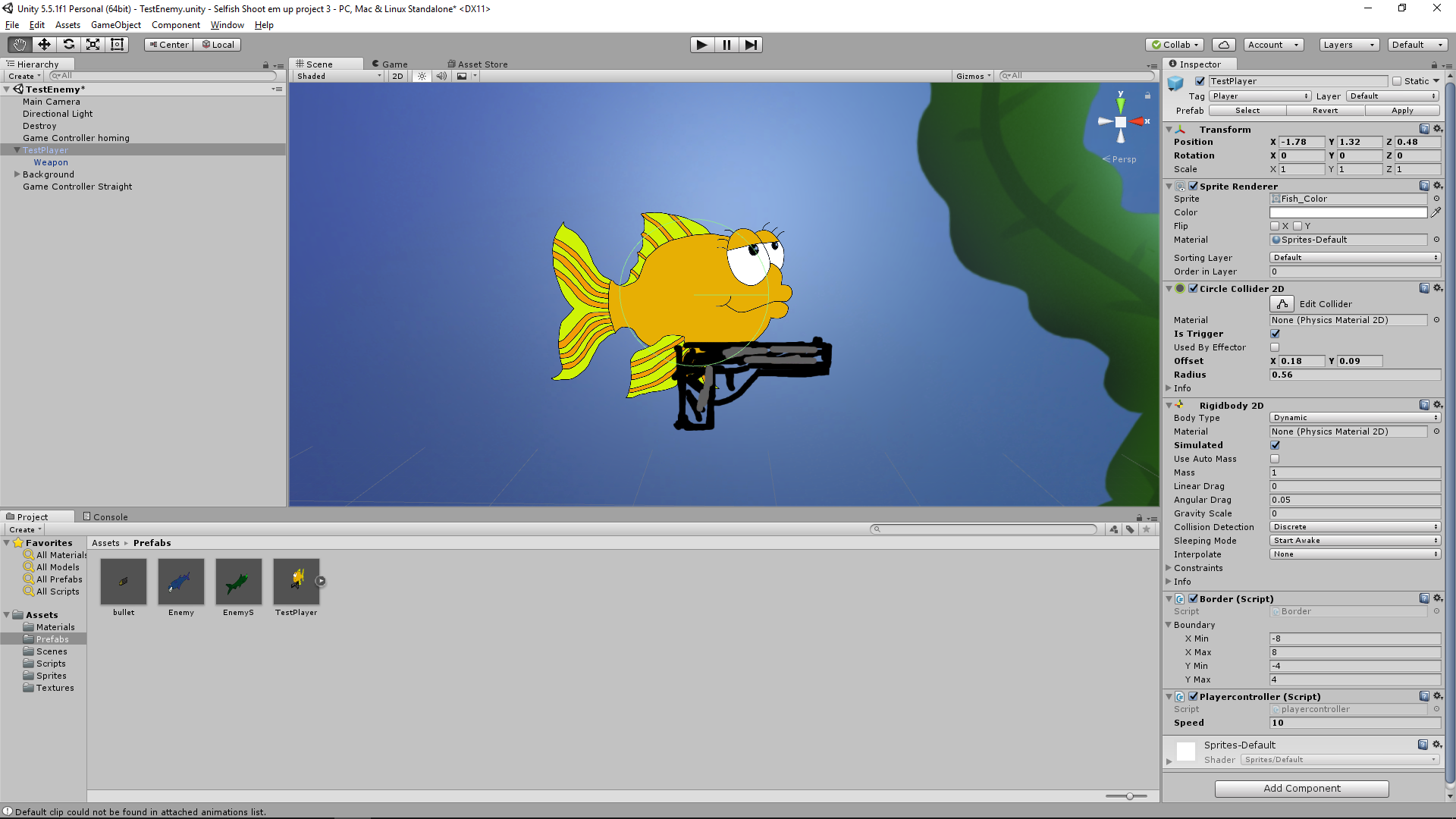
Task: Click the Step frame button
Action: (x=750, y=45)
